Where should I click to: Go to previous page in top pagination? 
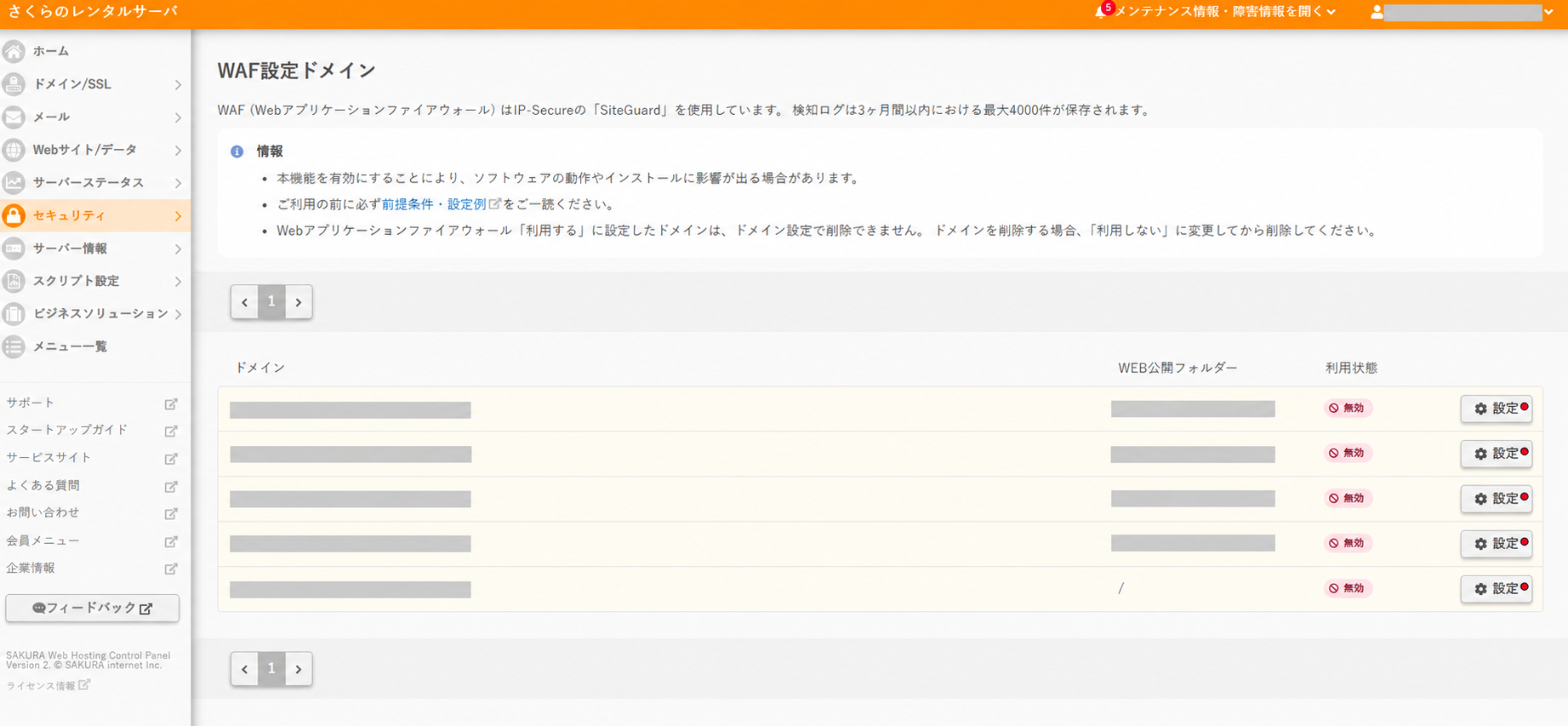click(245, 302)
